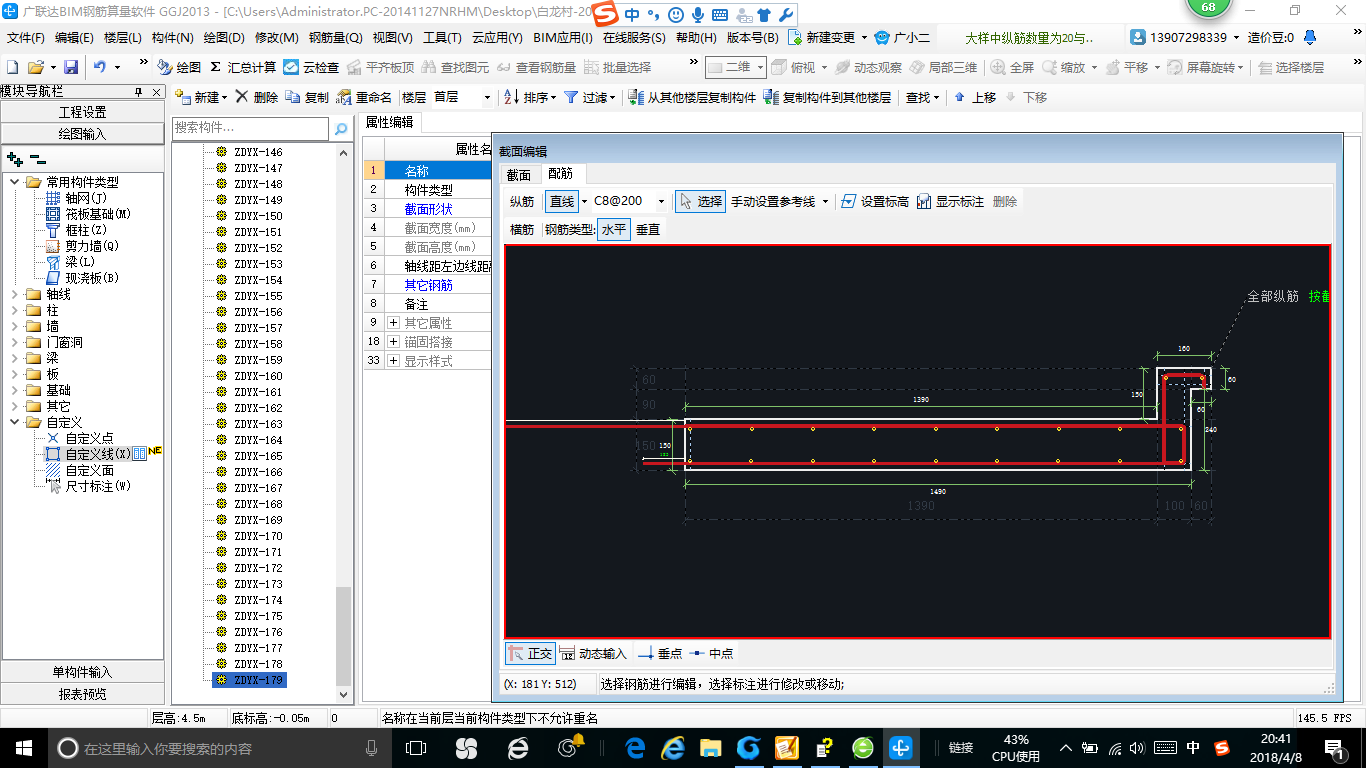Toggle the 直线 line drawing mode

(x=562, y=201)
